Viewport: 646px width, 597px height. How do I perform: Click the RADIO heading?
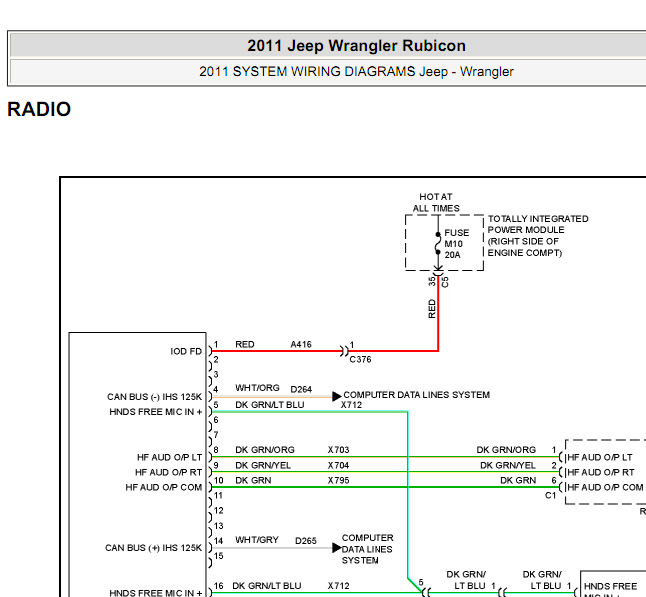[x=39, y=109]
